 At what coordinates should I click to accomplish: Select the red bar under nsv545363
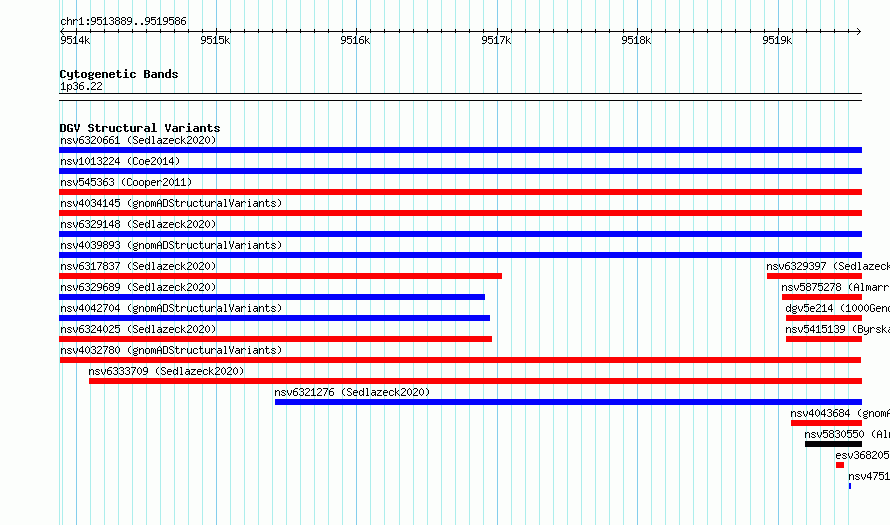coord(460,192)
